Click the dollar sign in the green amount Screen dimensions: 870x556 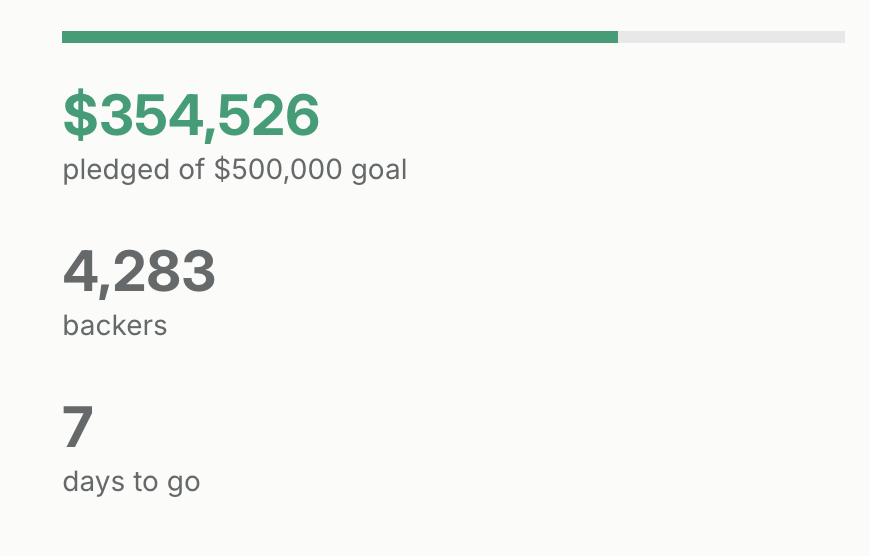coord(76,115)
